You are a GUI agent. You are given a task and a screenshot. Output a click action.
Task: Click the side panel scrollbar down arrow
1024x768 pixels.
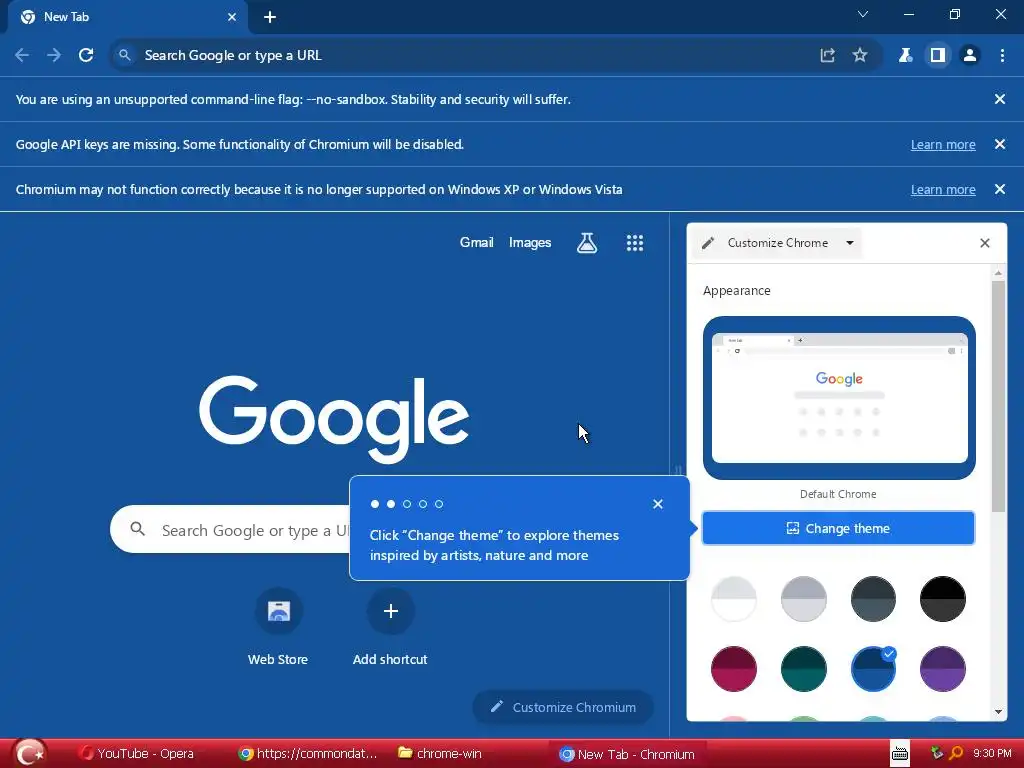pos(999,712)
